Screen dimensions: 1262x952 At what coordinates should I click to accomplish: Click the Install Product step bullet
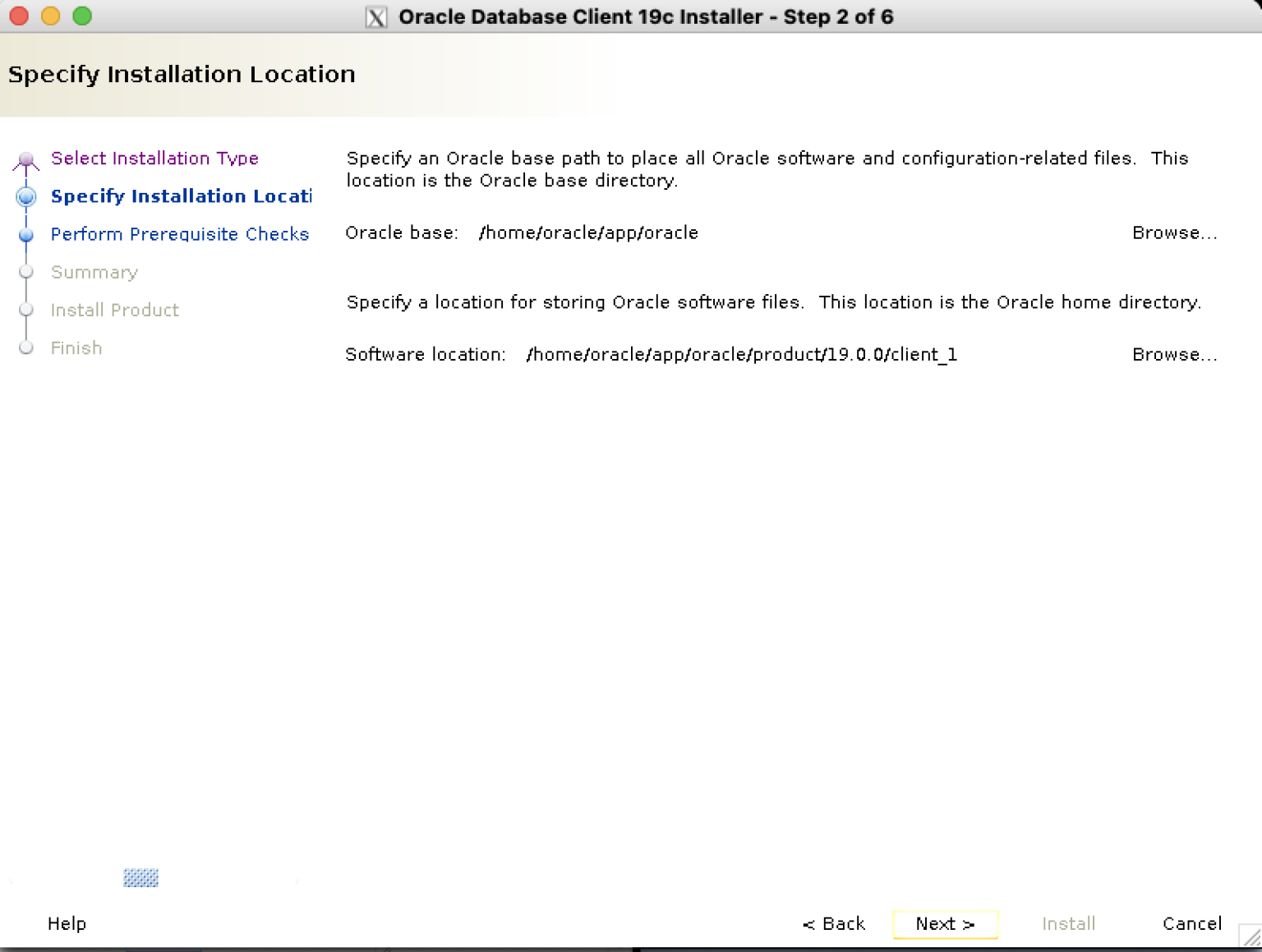click(x=26, y=309)
